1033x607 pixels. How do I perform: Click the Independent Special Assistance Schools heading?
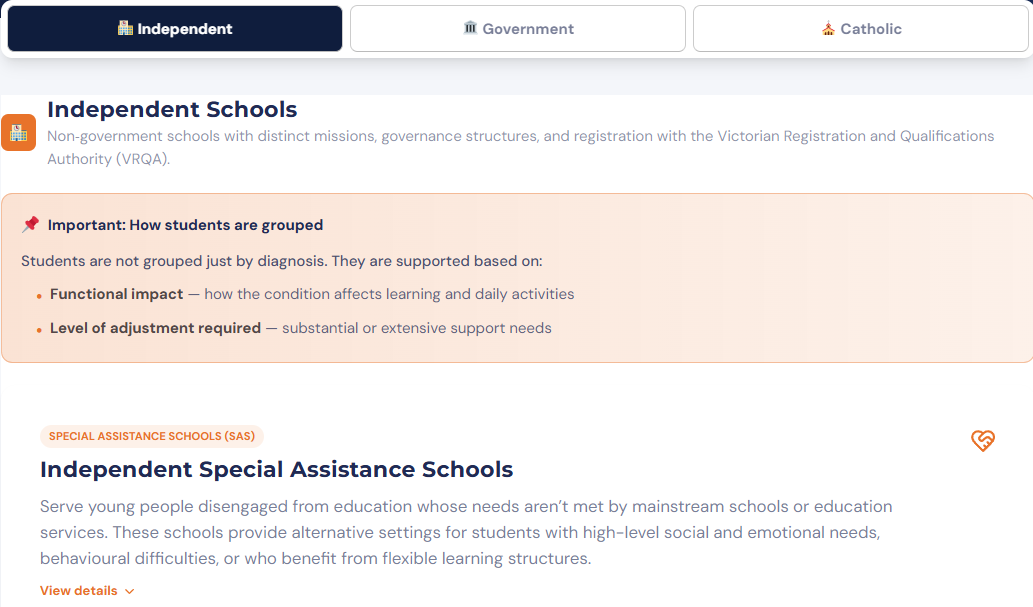point(276,469)
